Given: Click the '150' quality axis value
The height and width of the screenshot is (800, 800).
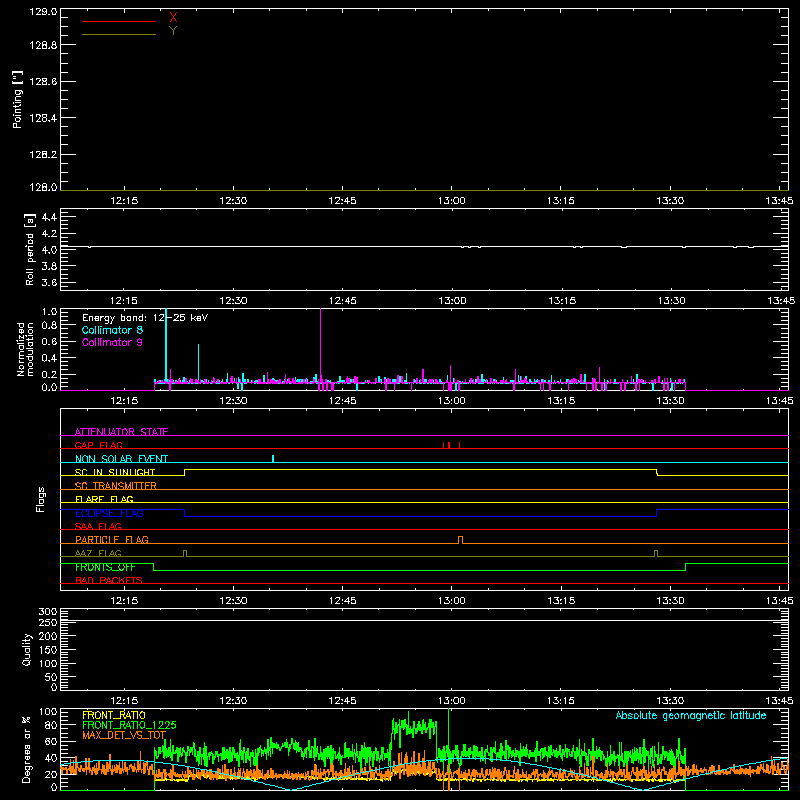Looking at the screenshot, I should pos(48,650).
